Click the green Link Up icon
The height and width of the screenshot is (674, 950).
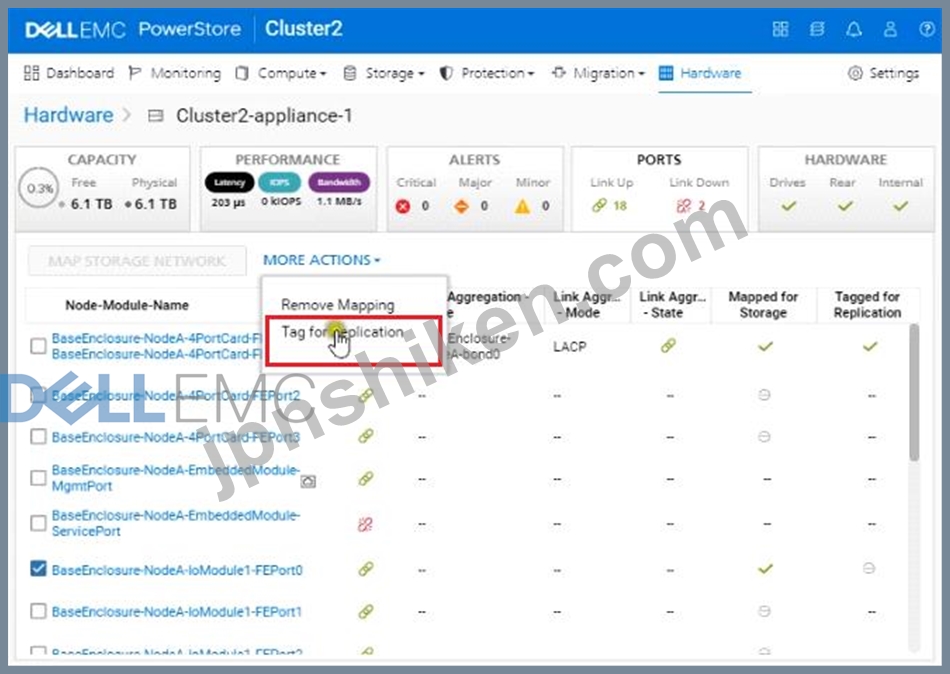[599, 205]
